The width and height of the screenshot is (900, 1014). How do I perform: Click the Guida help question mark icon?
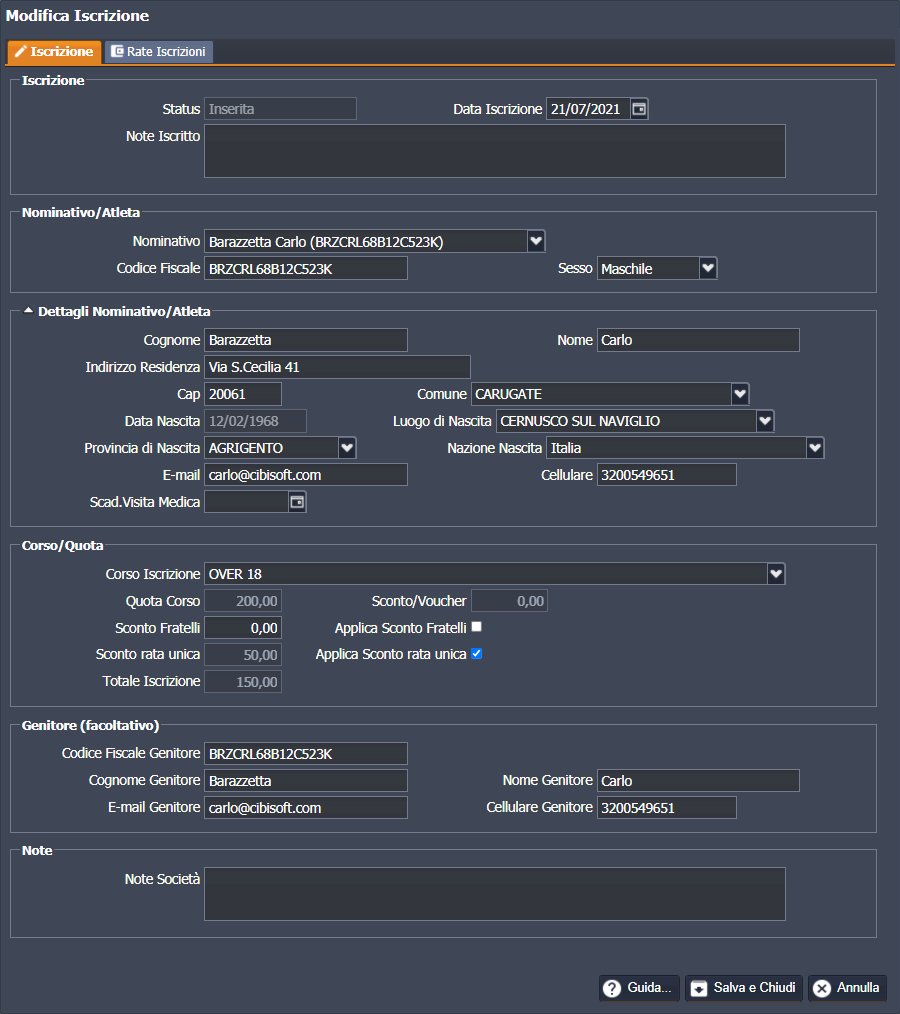[x=612, y=988]
